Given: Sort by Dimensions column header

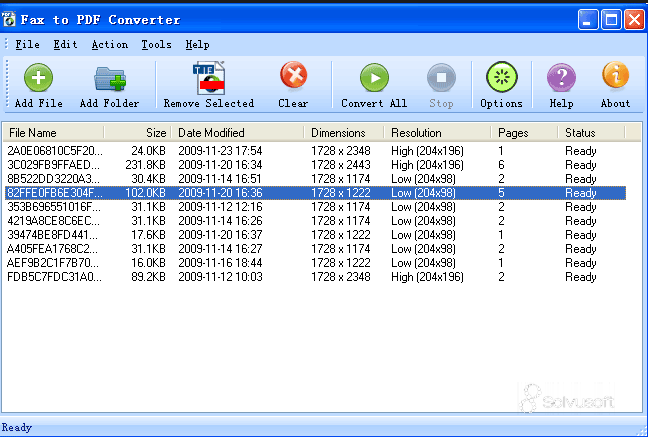Looking at the screenshot, I should 344,133.
